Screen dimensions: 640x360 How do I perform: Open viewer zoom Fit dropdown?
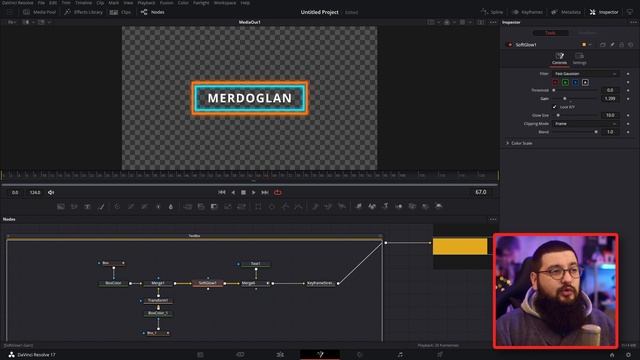(12, 22)
